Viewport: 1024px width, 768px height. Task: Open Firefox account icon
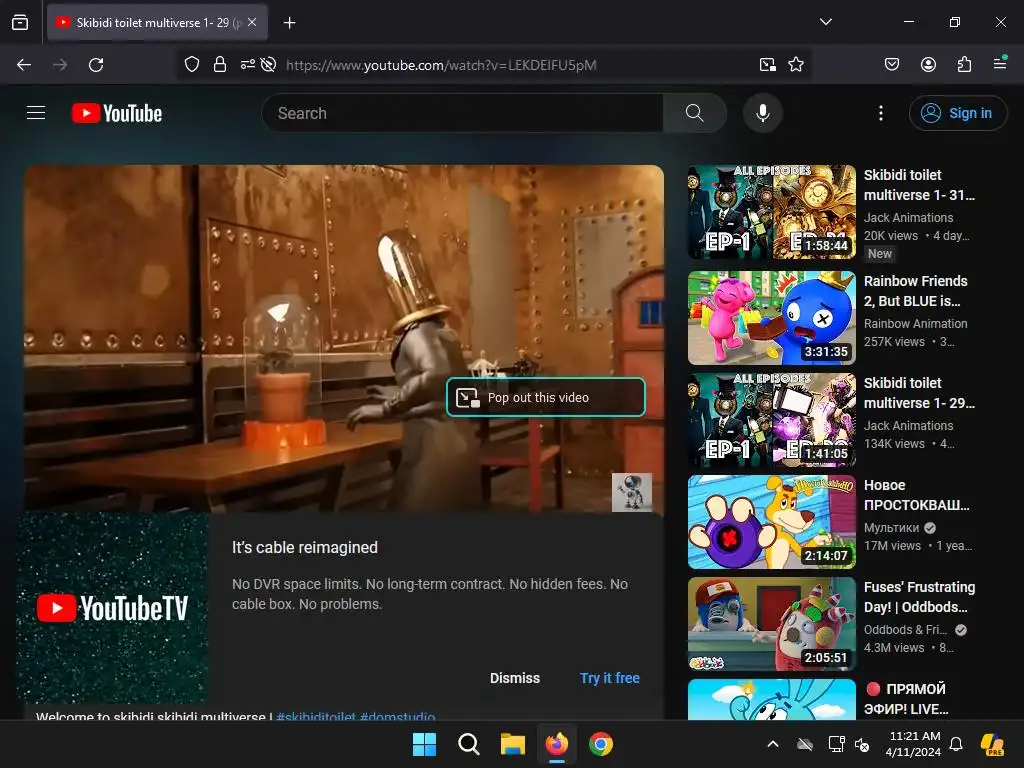tap(928, 65)
